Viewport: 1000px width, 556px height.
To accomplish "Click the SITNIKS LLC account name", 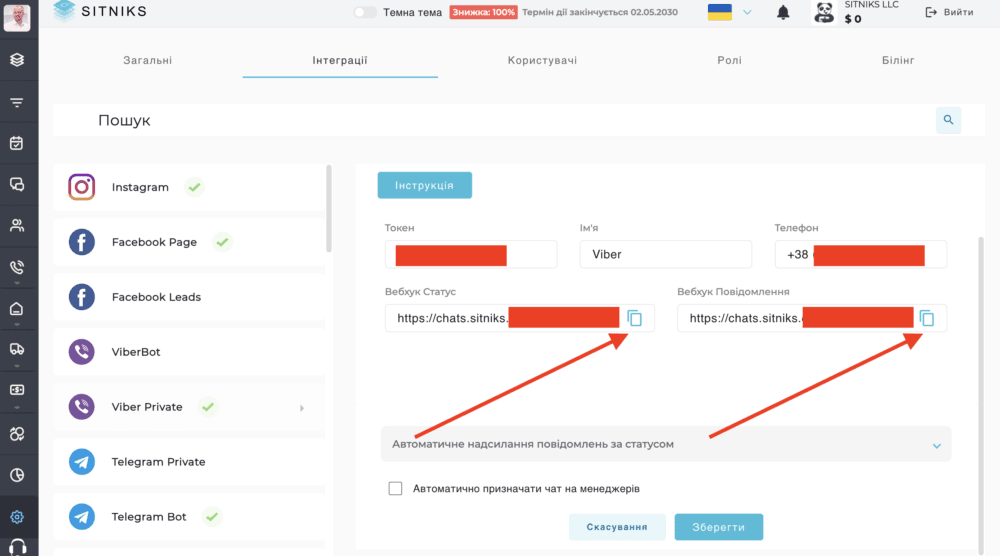I will coord(871,4).
